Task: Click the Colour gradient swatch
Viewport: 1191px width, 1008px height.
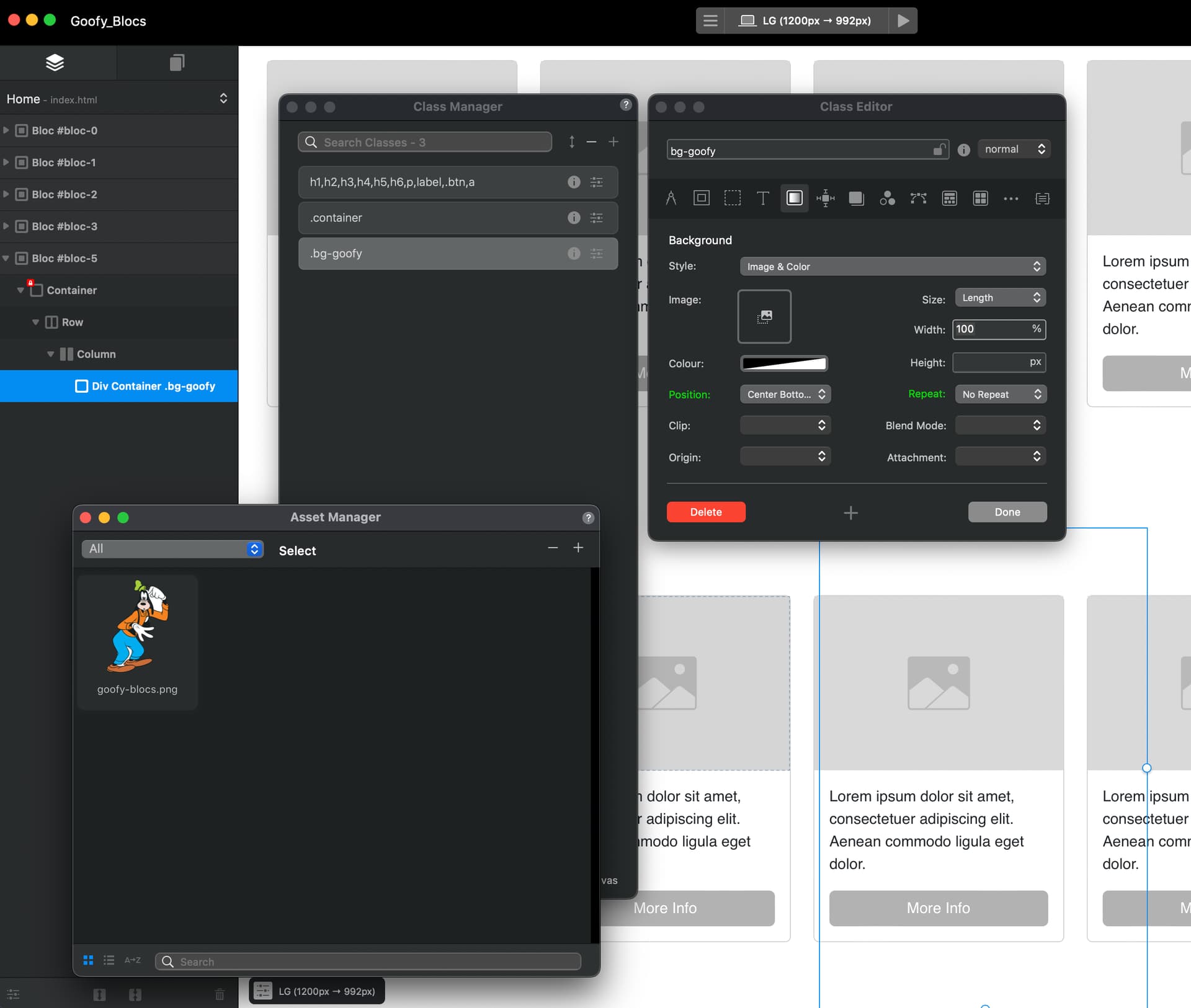Action: pyautogui.click(x=784, y=364)
